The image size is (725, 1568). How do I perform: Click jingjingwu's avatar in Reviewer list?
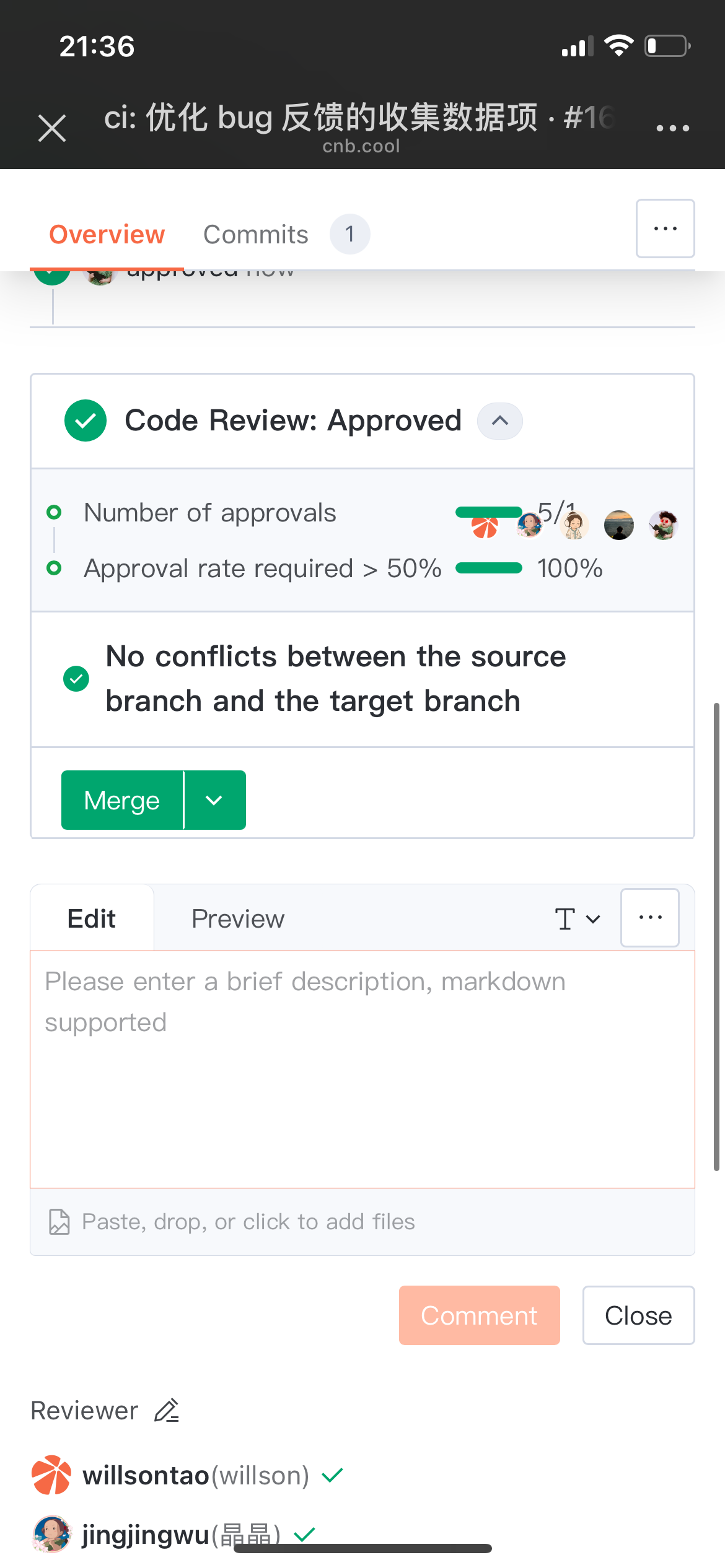click(x=51, y=1534)
